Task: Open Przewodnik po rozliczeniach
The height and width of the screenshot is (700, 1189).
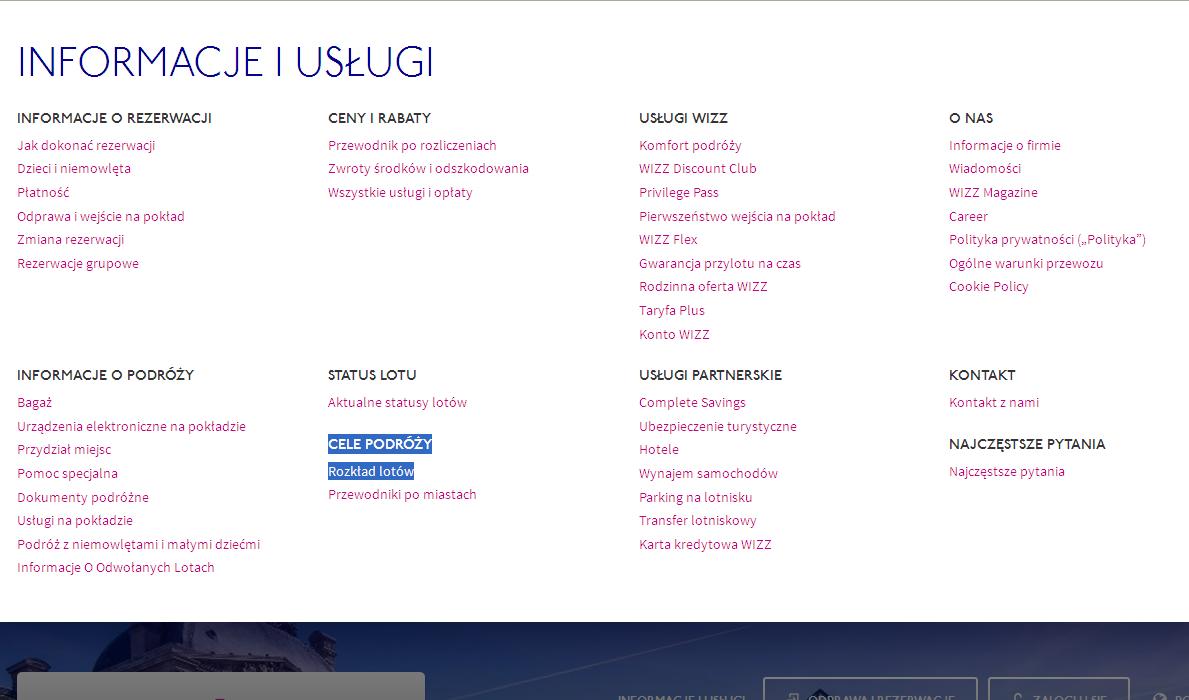Action: (412, 145)
